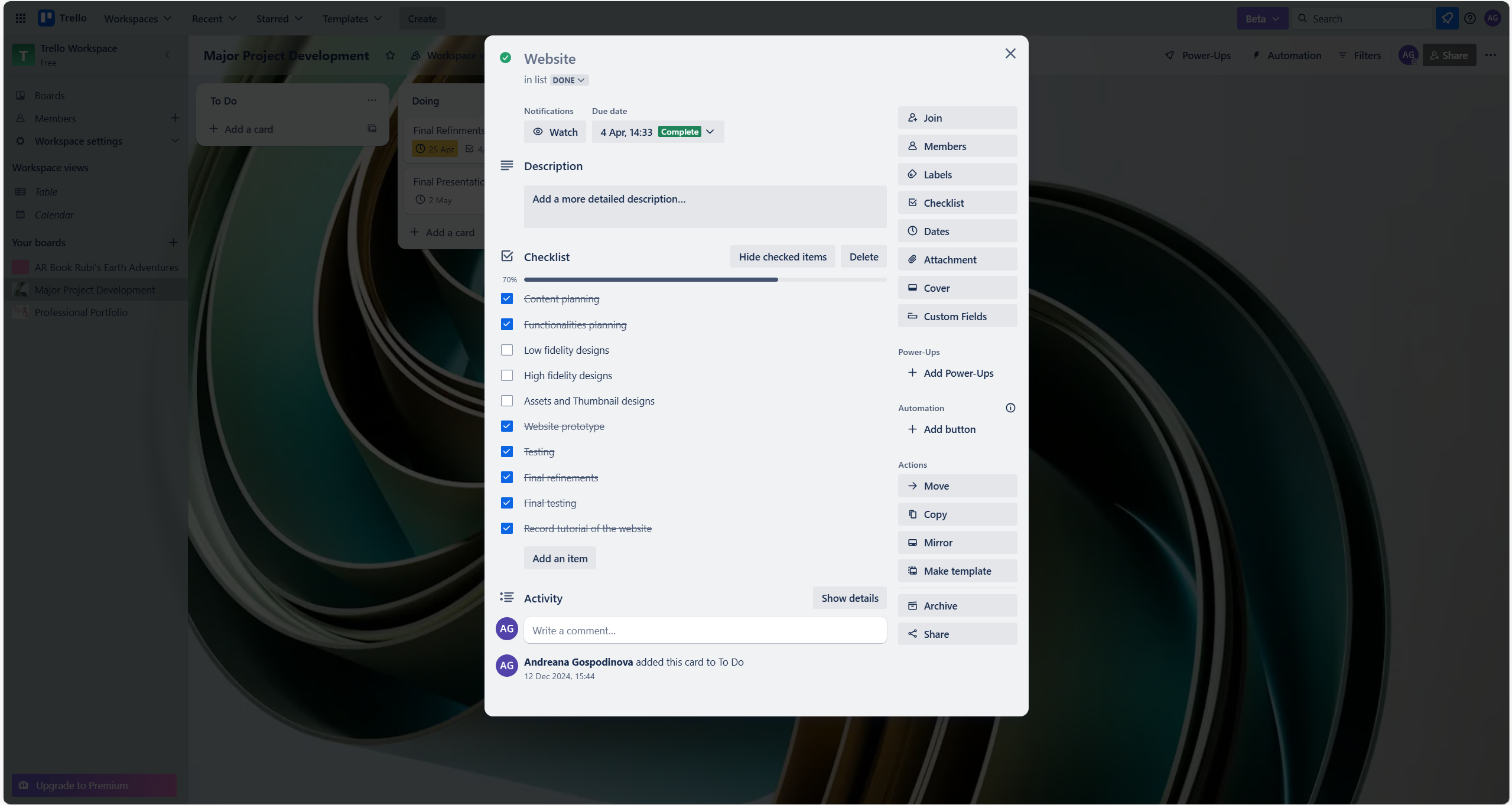Check Assets and Thumbnail designs checkbox
This screenshot has width=1512, height=805.
[507, 401]
